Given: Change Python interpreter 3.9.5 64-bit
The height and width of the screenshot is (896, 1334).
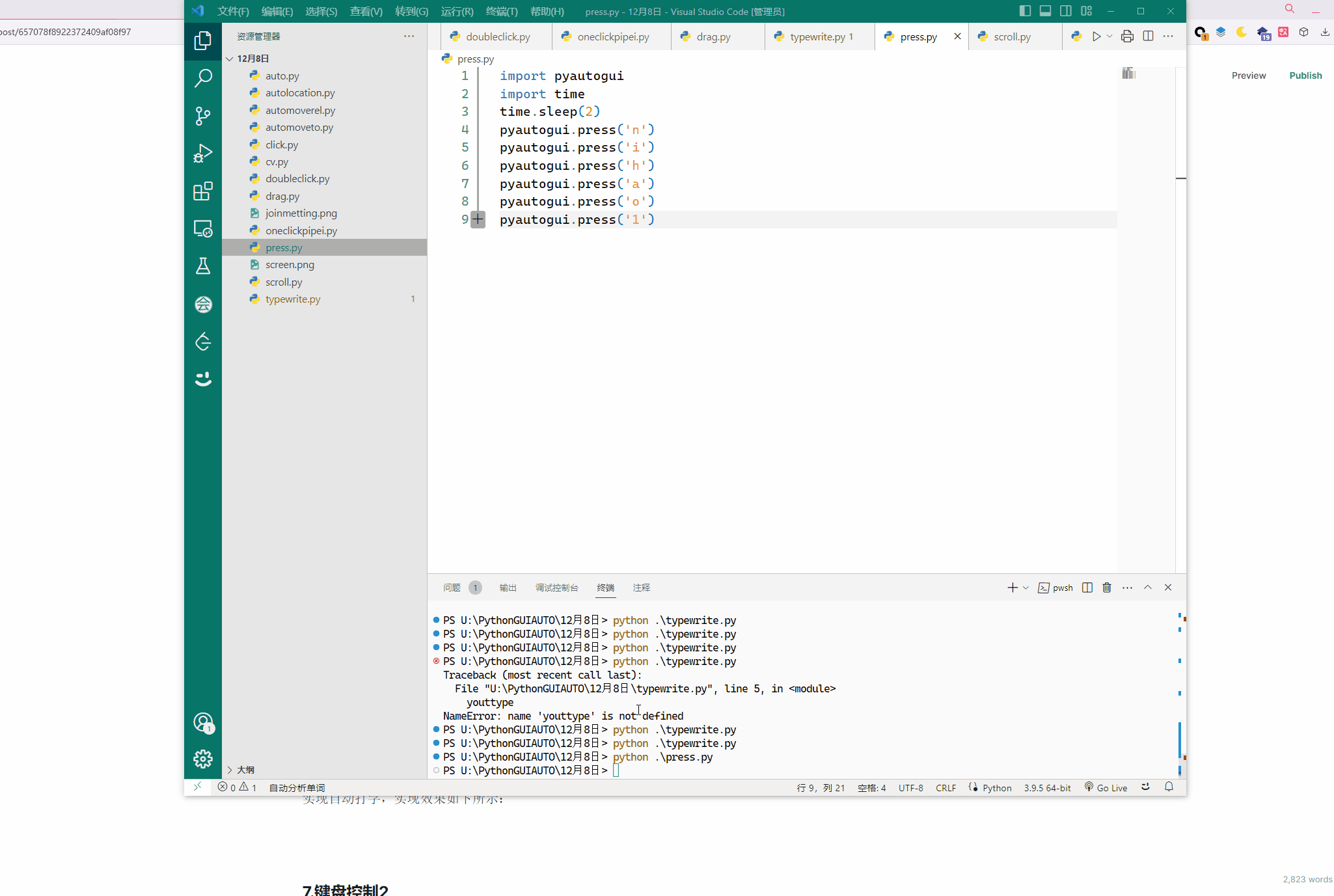Looking at the screenshot, I should [x=1047, y=787].
